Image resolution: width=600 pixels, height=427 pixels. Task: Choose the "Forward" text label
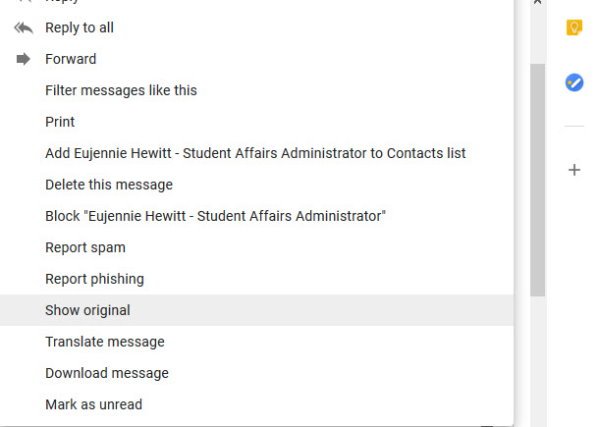pyautogui.click(x=71, y=59)
